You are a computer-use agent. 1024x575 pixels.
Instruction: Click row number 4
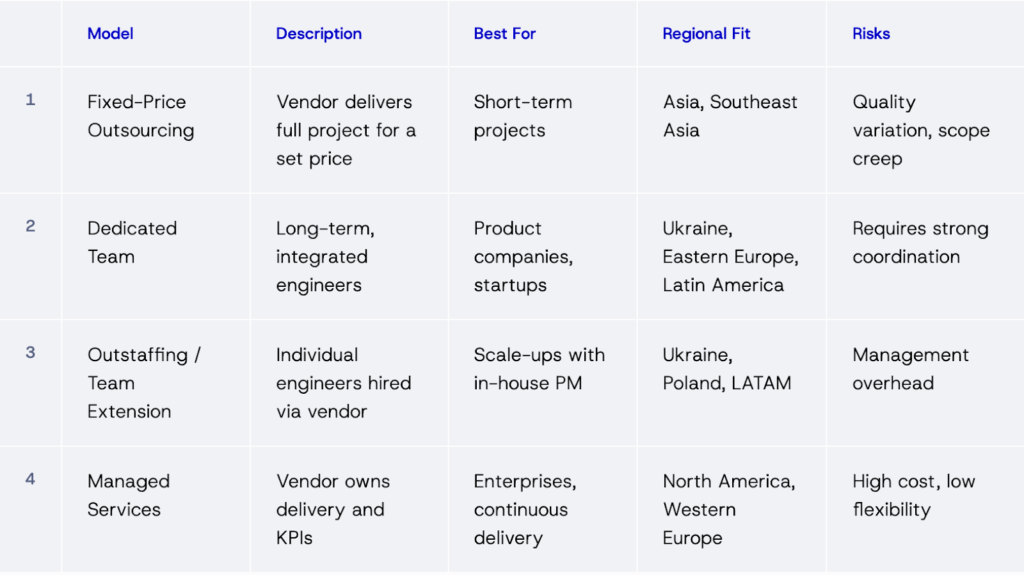30,479
